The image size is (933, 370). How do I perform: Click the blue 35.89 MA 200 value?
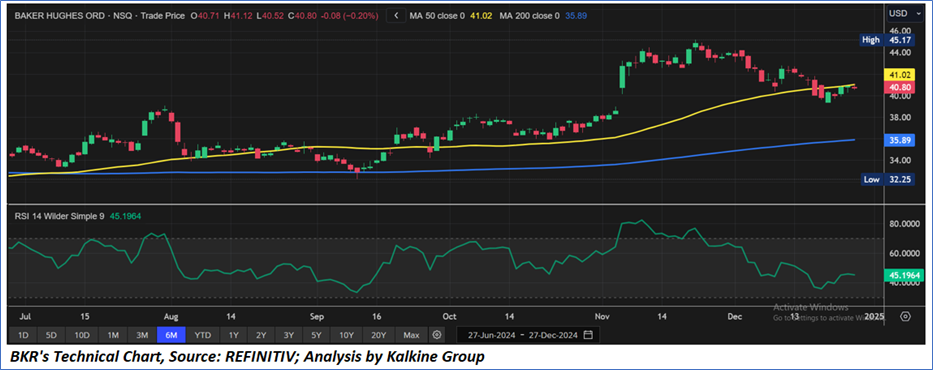[x=577, y=16]
